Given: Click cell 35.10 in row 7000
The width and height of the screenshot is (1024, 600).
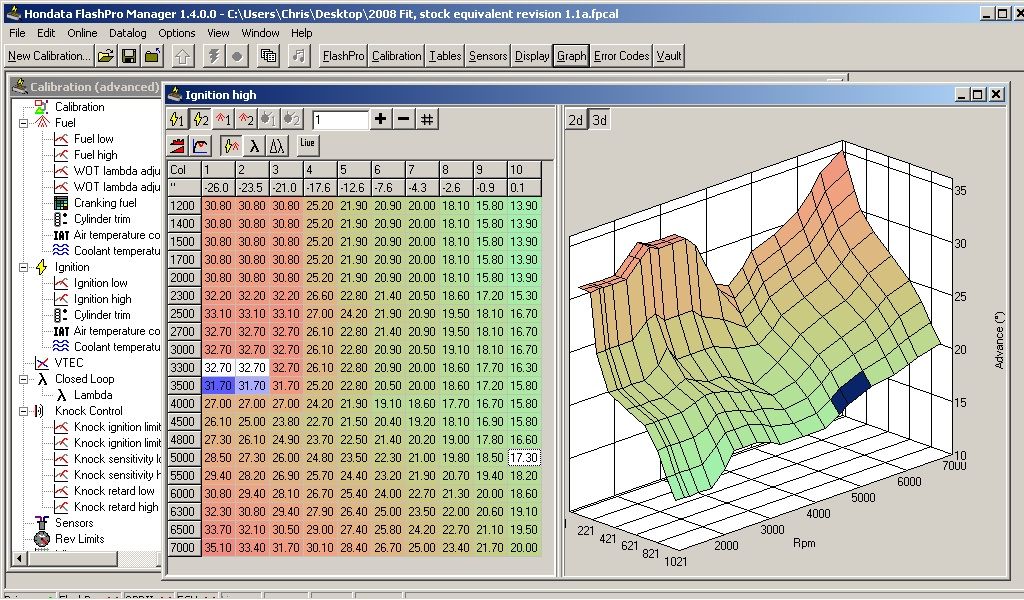Looking at the screenshot, I should pyautogui.click(x=218, y=548).
